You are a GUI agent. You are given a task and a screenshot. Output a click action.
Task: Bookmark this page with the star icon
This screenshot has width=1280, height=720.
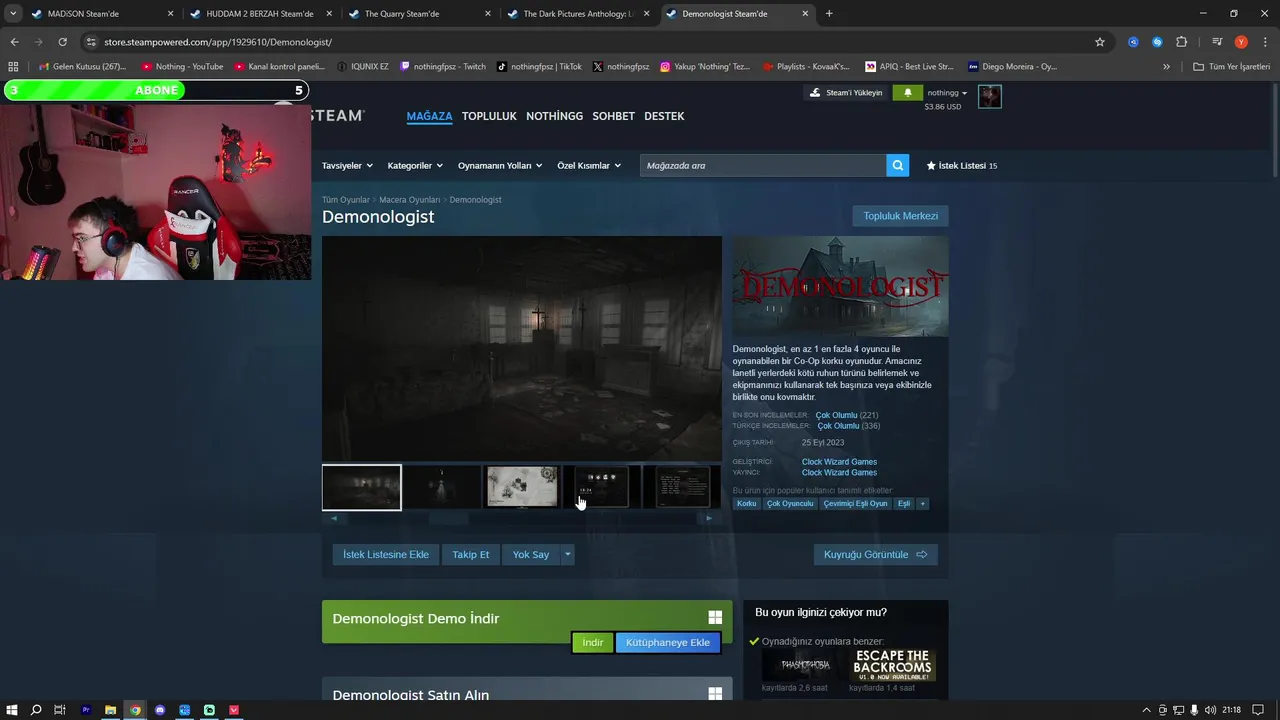click(1100, 42)
